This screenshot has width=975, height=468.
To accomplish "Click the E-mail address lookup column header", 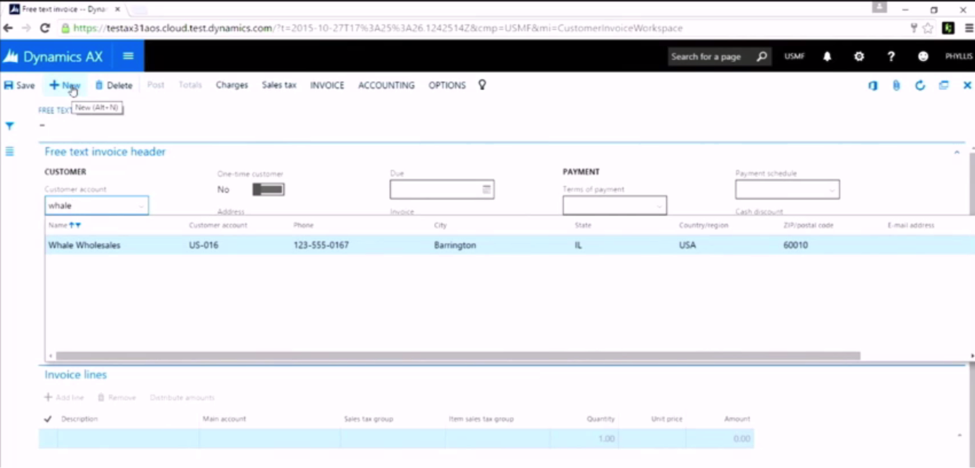I will [x=910, y=225].
